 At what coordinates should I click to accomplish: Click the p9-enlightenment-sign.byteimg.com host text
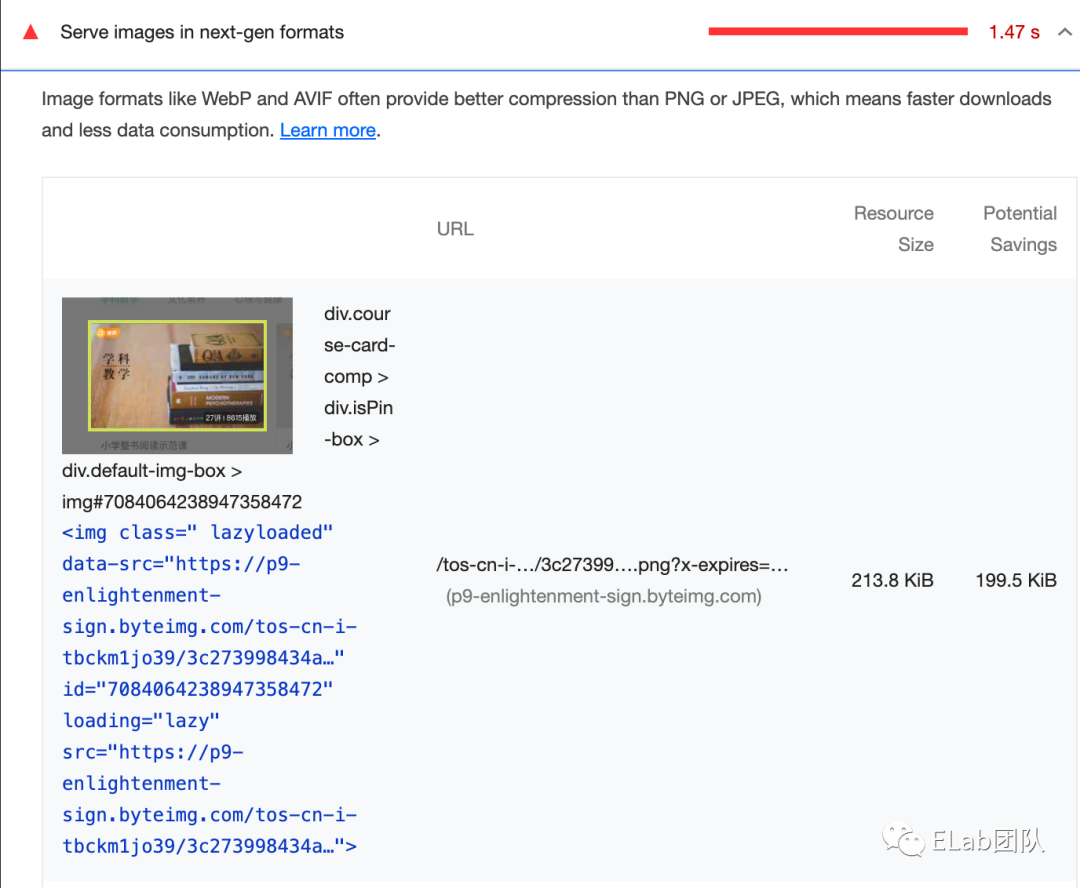click(x=603, y=596)
